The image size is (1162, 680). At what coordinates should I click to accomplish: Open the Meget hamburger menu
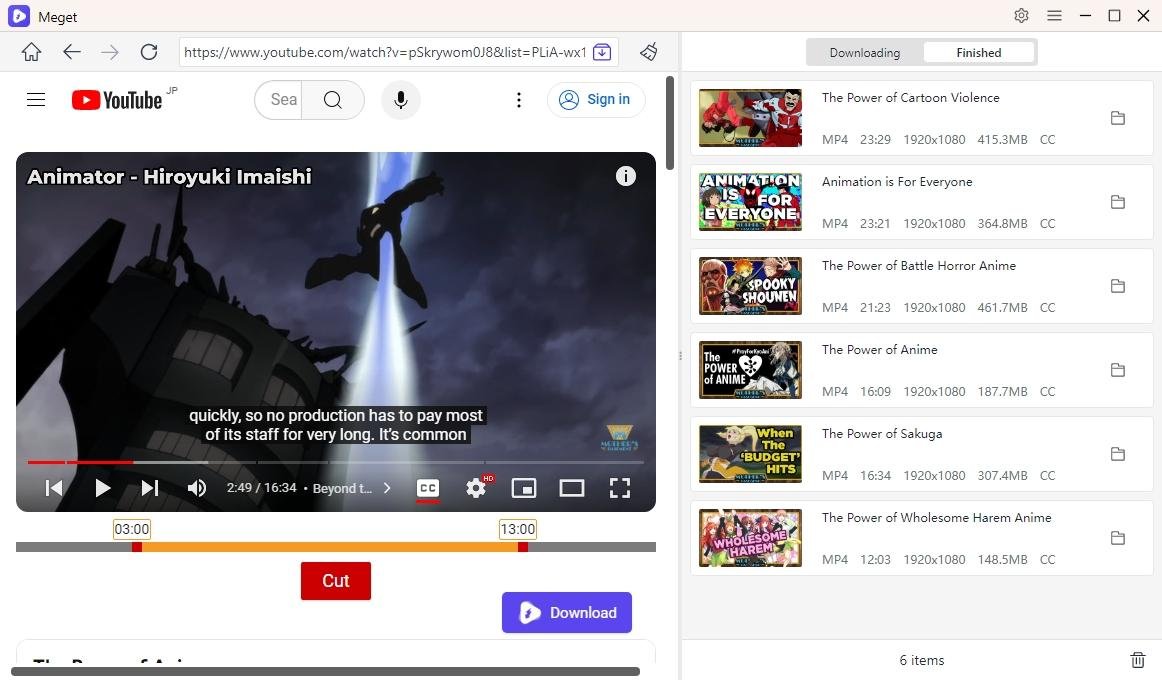(1054, 16)
